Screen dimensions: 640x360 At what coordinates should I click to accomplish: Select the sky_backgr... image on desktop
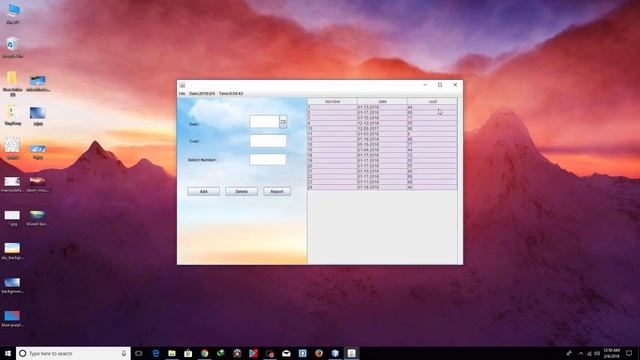coord(12,251)
